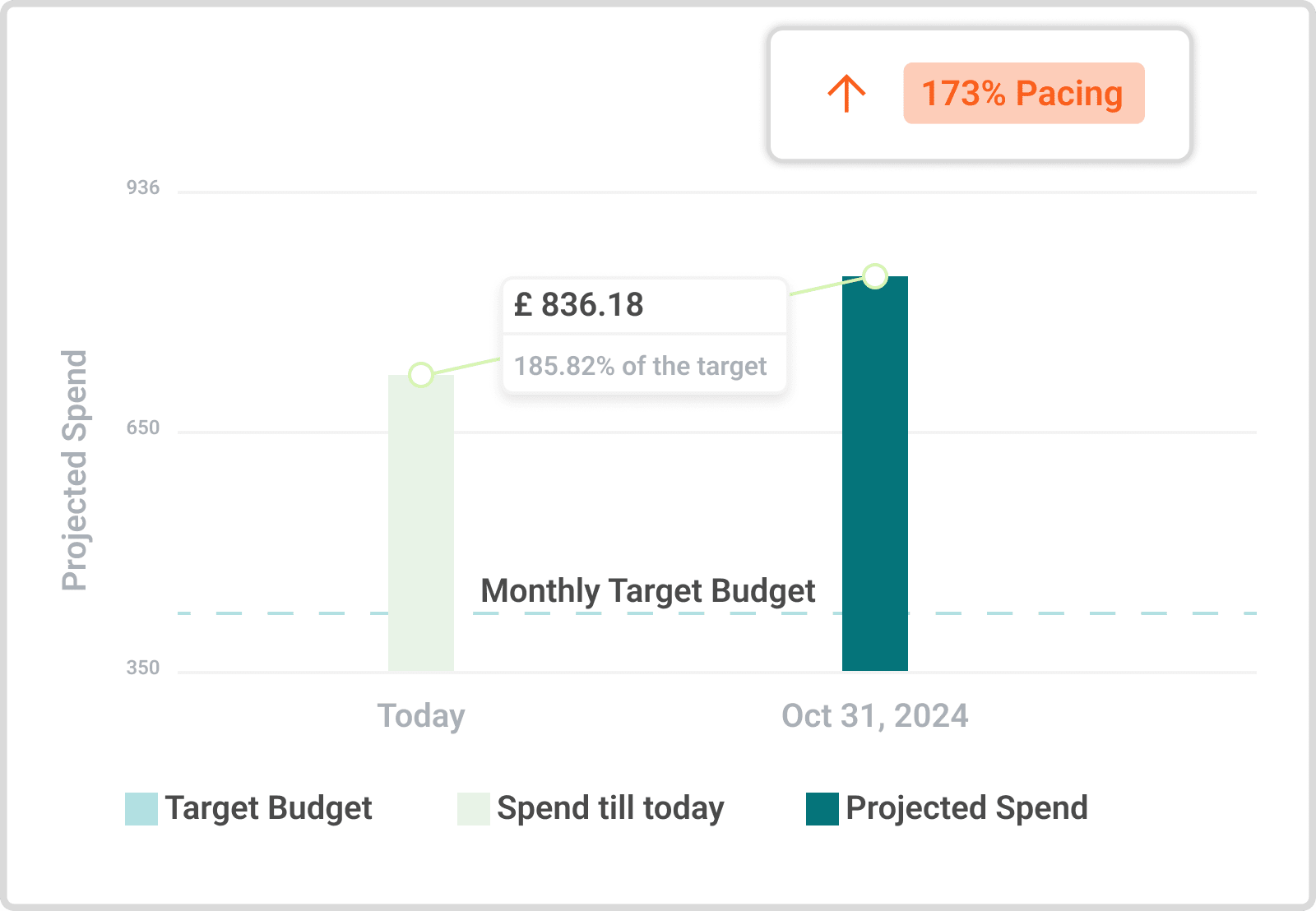Click the Monthly Target Budget label
Image resolution: width=1316 pixels, height=911 pixels.
647,590
